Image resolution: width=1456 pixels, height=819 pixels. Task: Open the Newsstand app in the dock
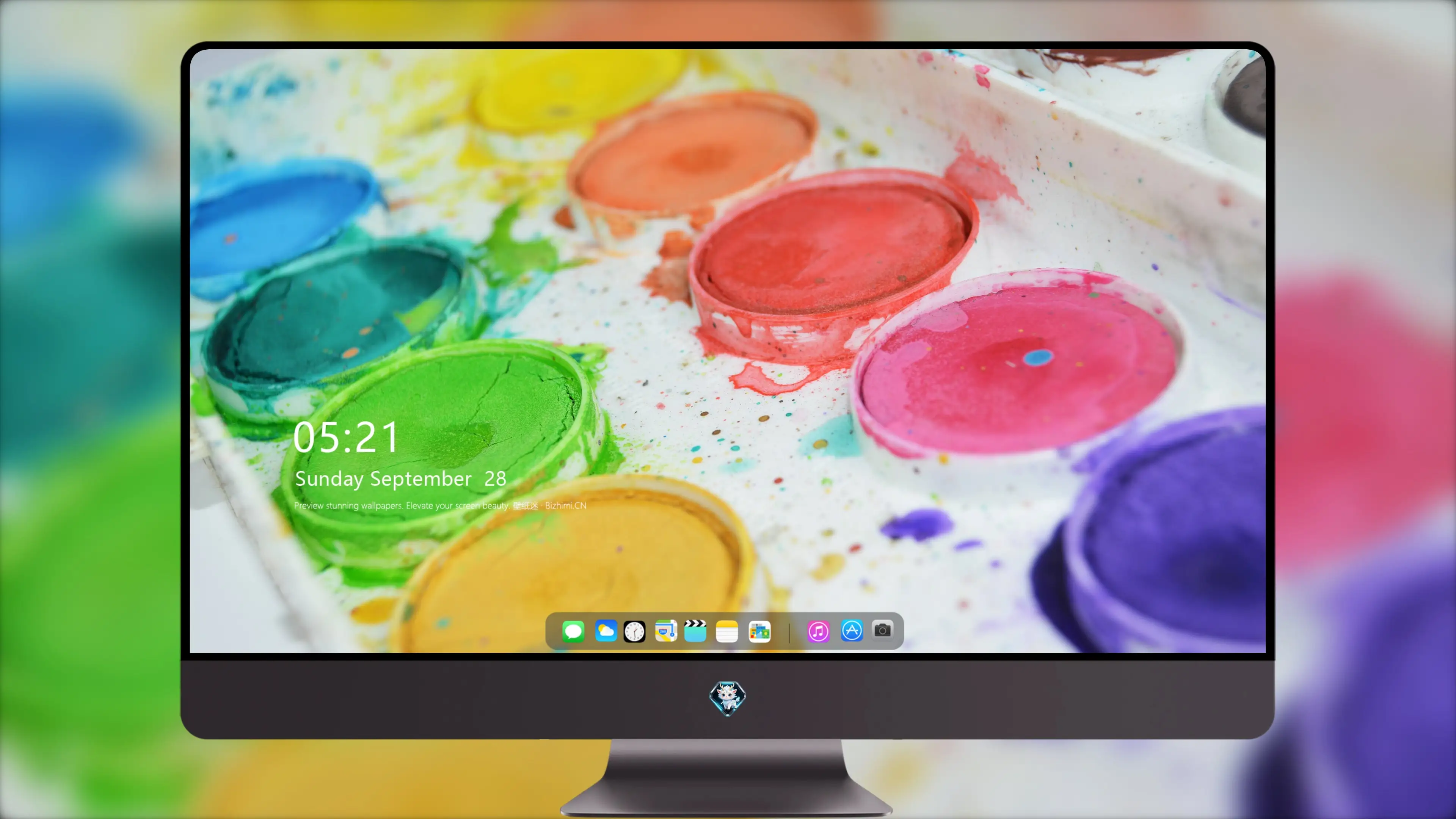(x=759, y=631)
